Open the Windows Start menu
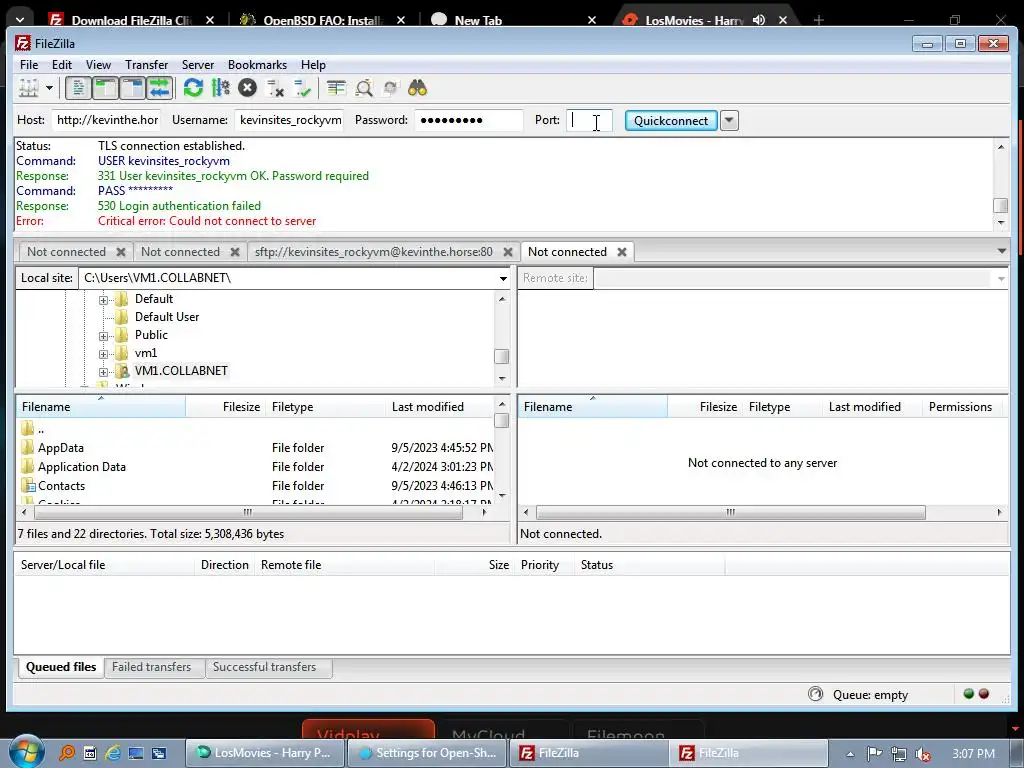This screenshot has height=768, width=1024. (x=26, y=752)
